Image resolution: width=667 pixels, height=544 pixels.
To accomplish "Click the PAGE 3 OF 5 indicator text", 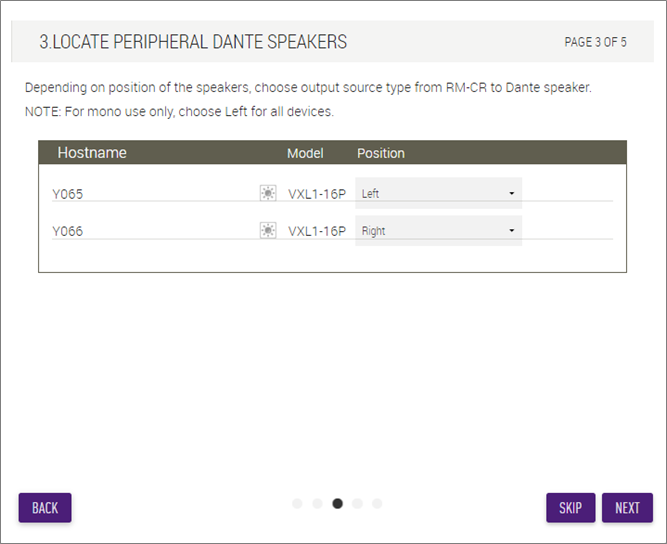I will tap(595, 42).
